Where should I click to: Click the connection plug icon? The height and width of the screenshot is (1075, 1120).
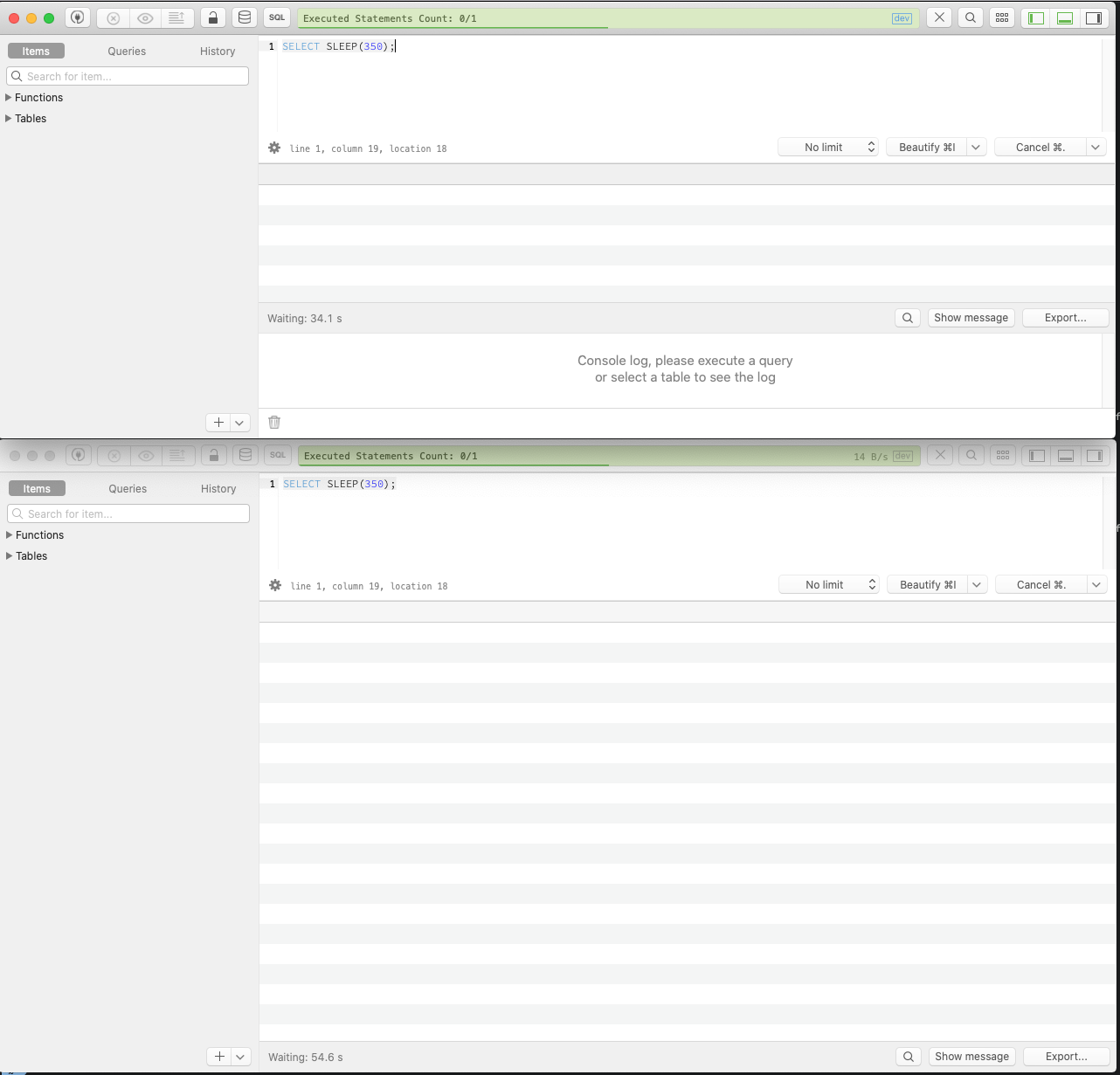[78, 17]
